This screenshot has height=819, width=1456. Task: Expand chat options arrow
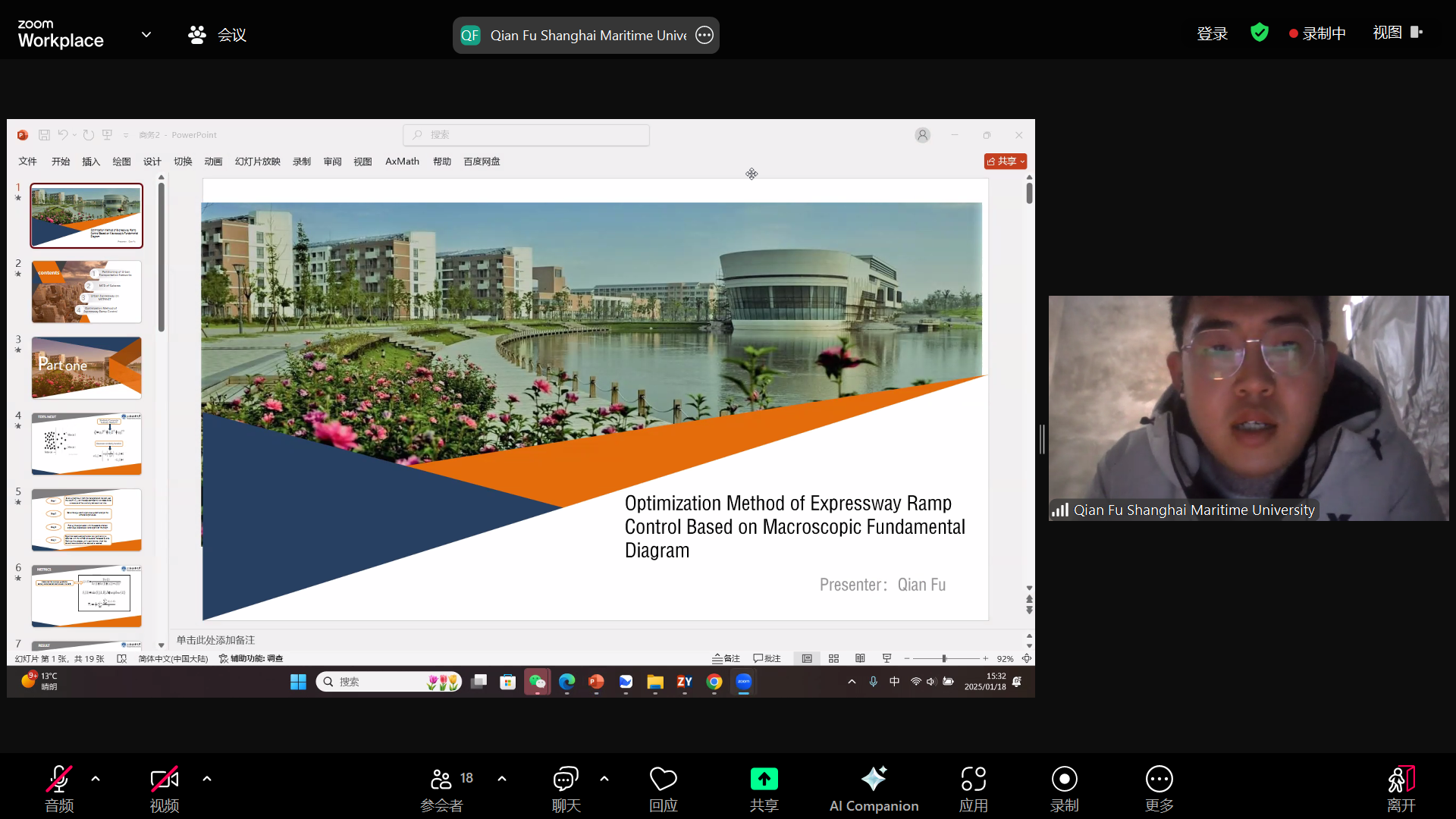point(604,779)
